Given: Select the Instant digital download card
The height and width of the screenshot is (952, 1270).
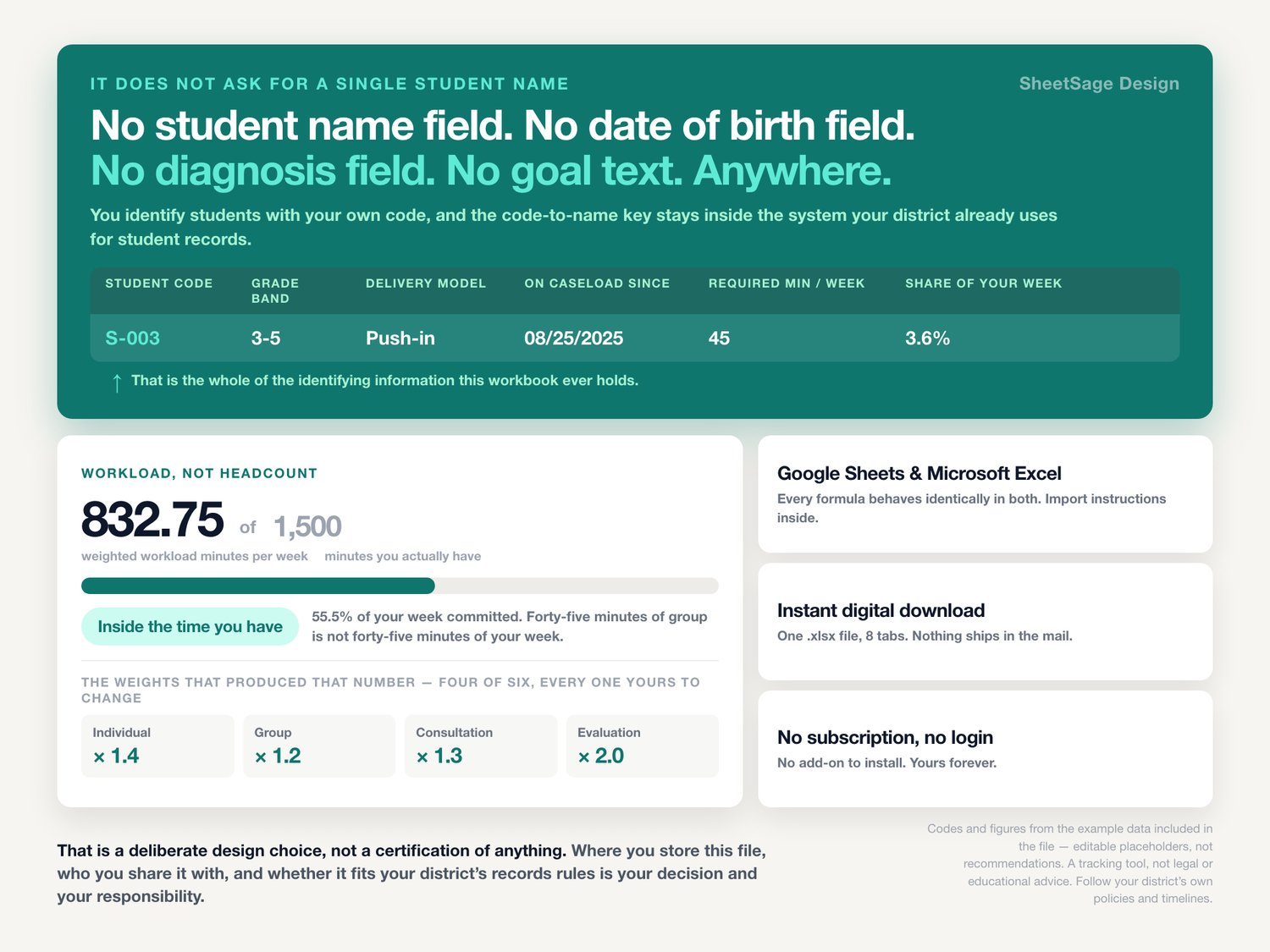Looking at the screenshot, I should (986, 622).
